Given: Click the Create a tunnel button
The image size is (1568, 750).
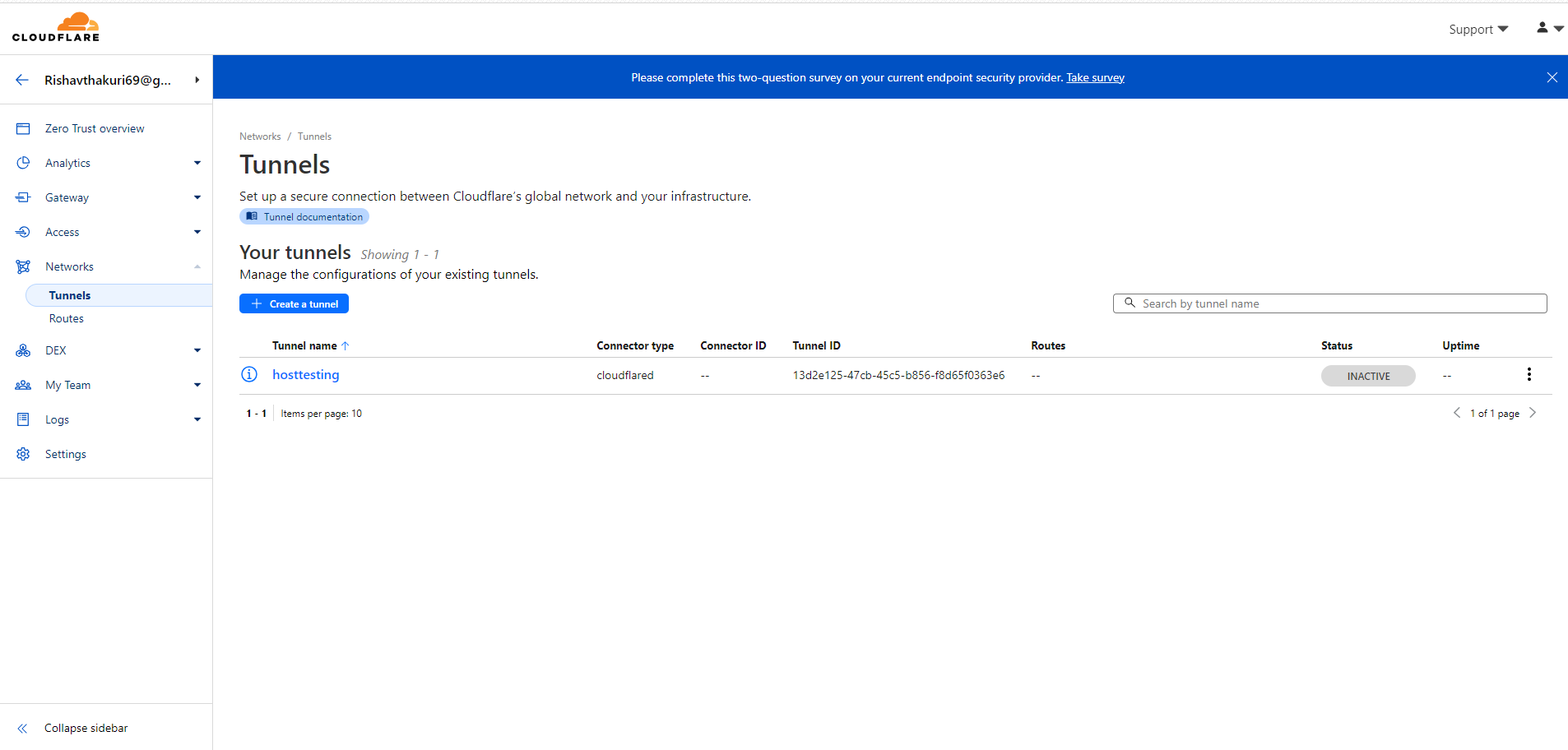Looking at the screenshot, I should pyautogui.click(x=294, y=303).
